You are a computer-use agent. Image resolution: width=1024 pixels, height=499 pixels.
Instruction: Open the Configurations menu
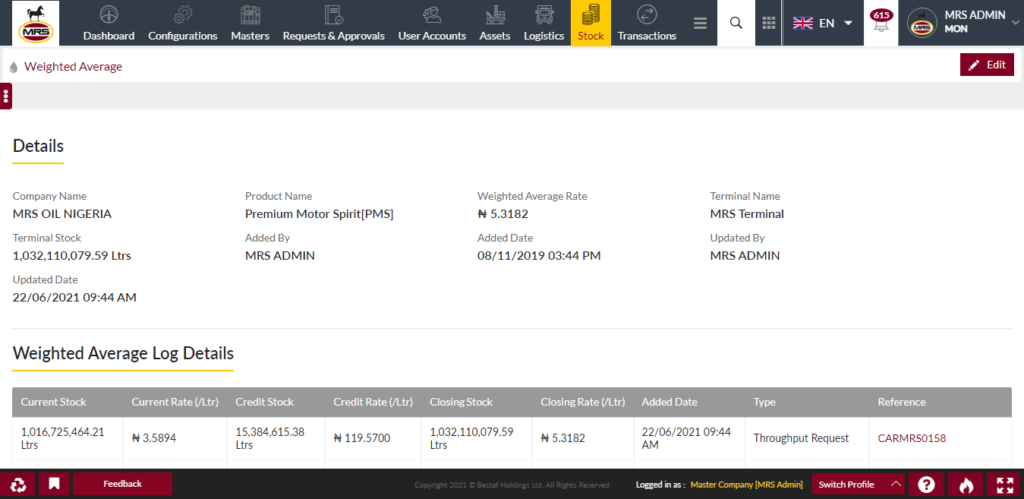183,24
